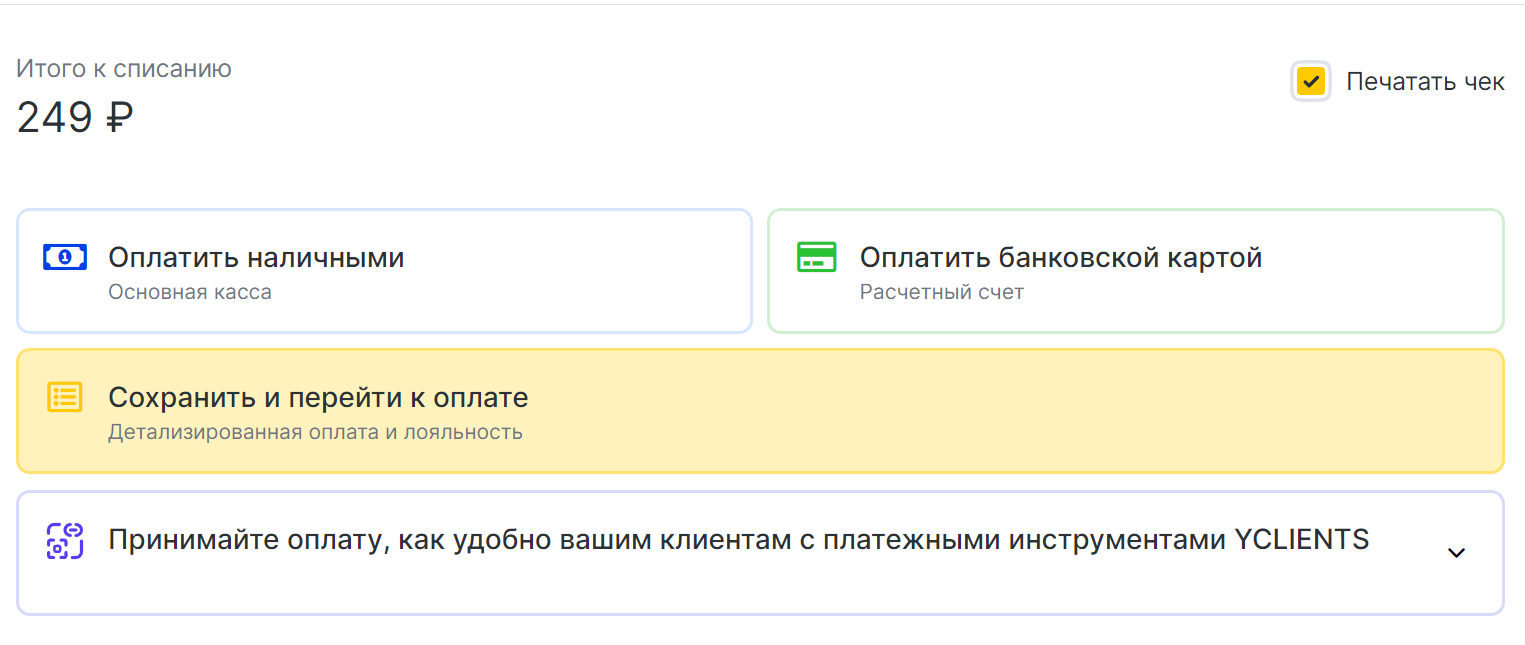Click the green bank card icon
Screen dimensions: 1525x645
pyautogui.click(x=816, y=257)
